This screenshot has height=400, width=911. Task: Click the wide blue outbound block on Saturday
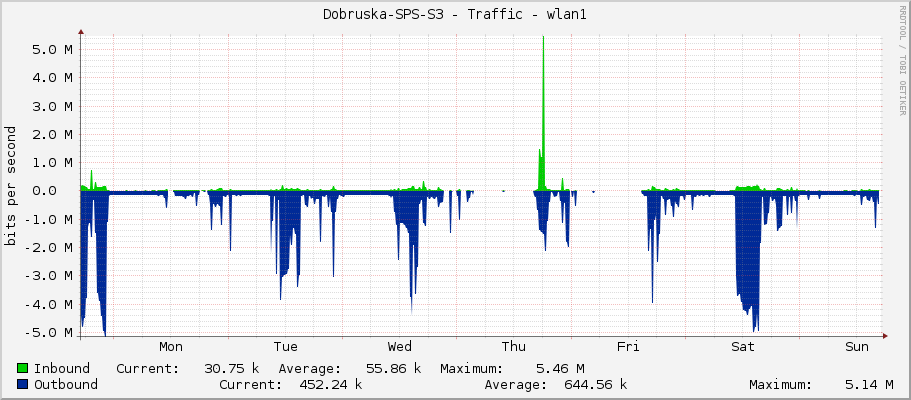click(746, 250)
